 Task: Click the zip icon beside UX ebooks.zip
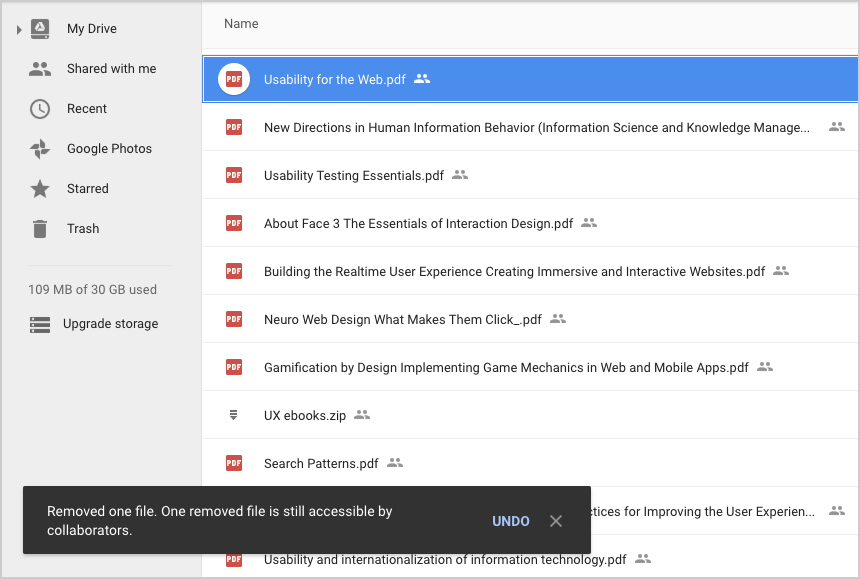[234, 415]
